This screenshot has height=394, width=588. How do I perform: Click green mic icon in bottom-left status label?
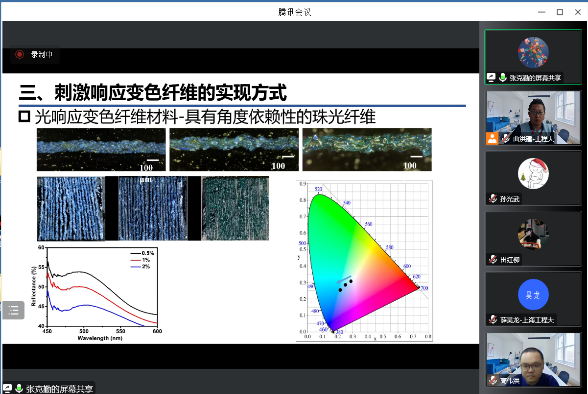(x=19, y=388)
